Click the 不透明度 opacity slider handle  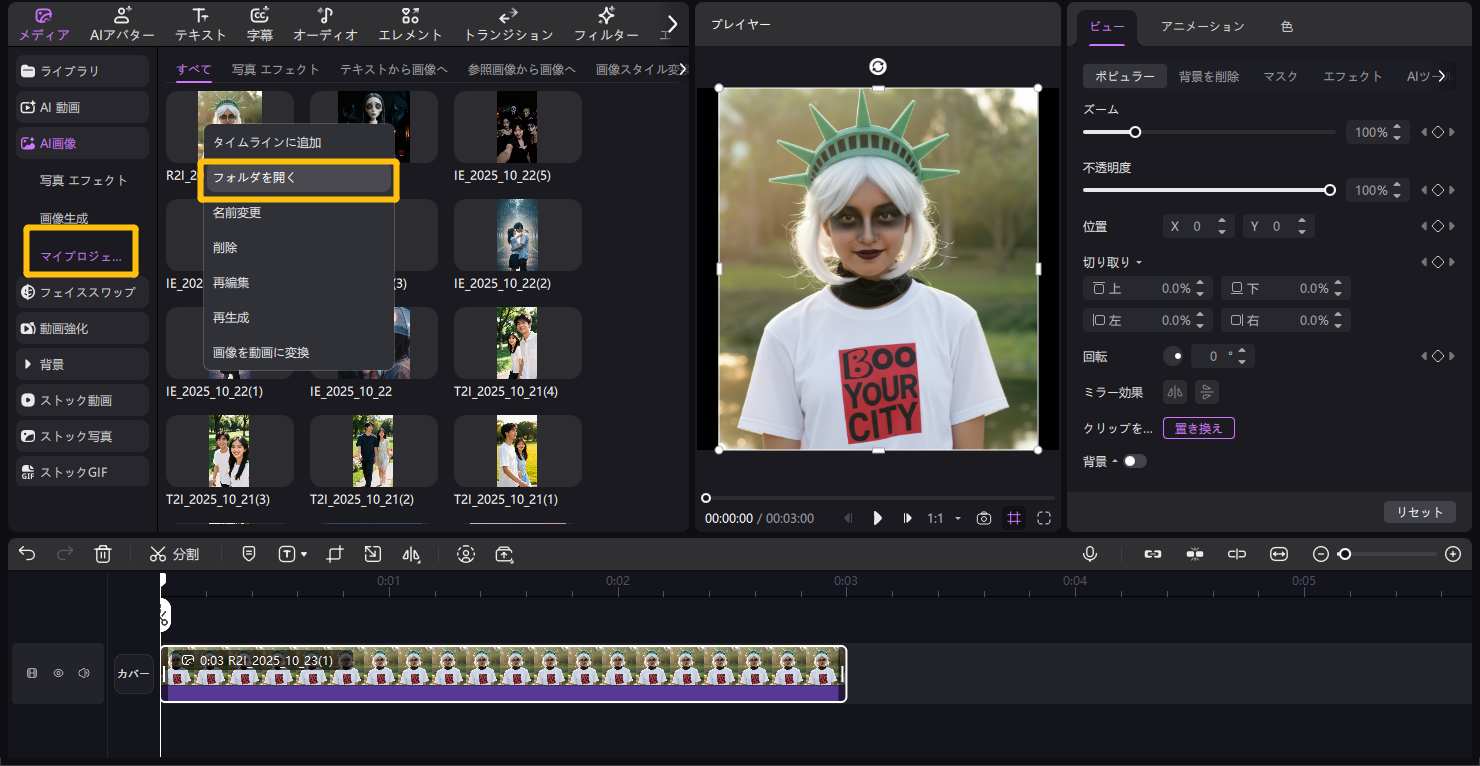pos(1330,190)
